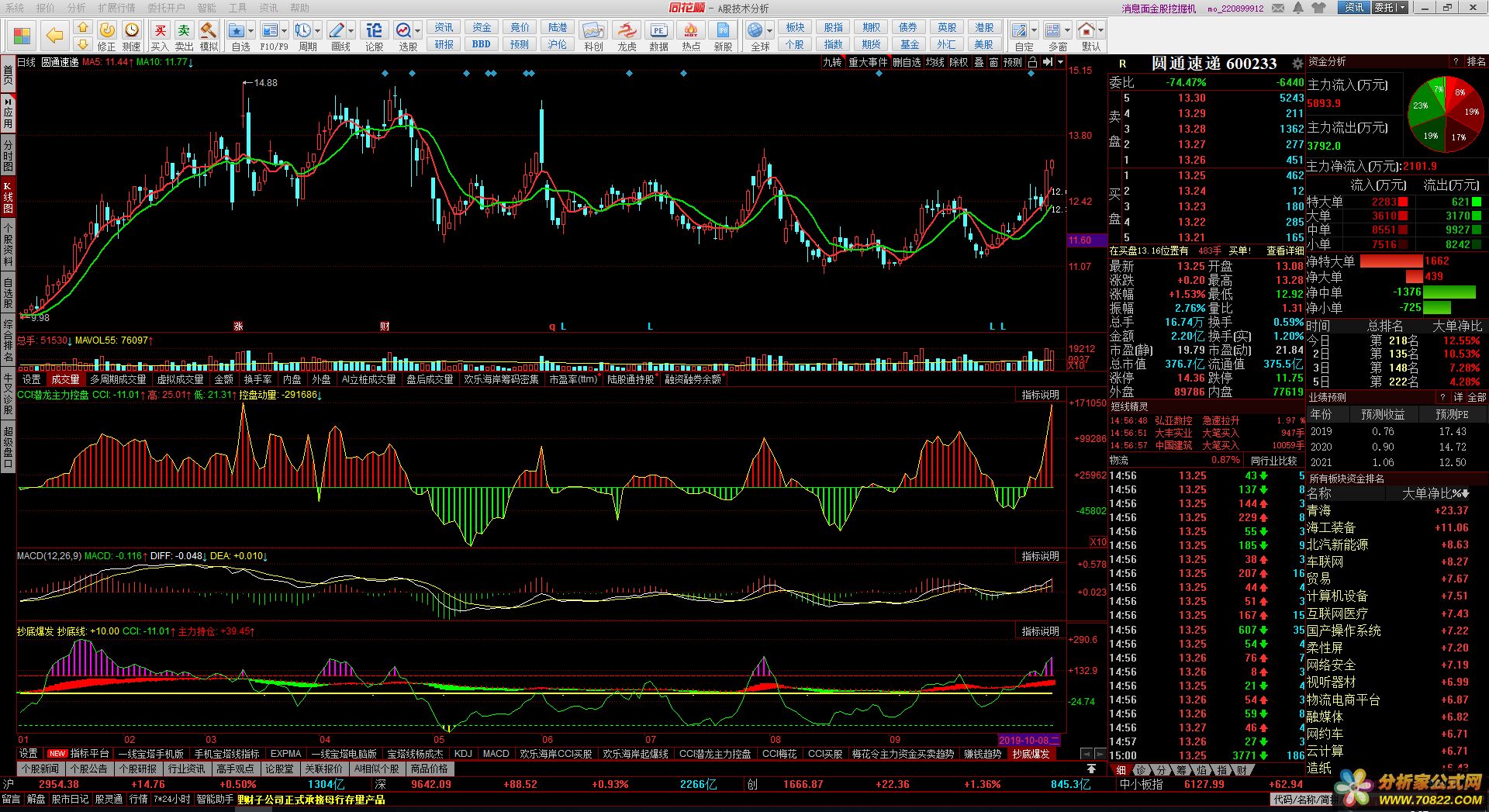Click the up arrow navigation icon
The height and width of the screenshot is (812, 1489).
tap(82, 27)
